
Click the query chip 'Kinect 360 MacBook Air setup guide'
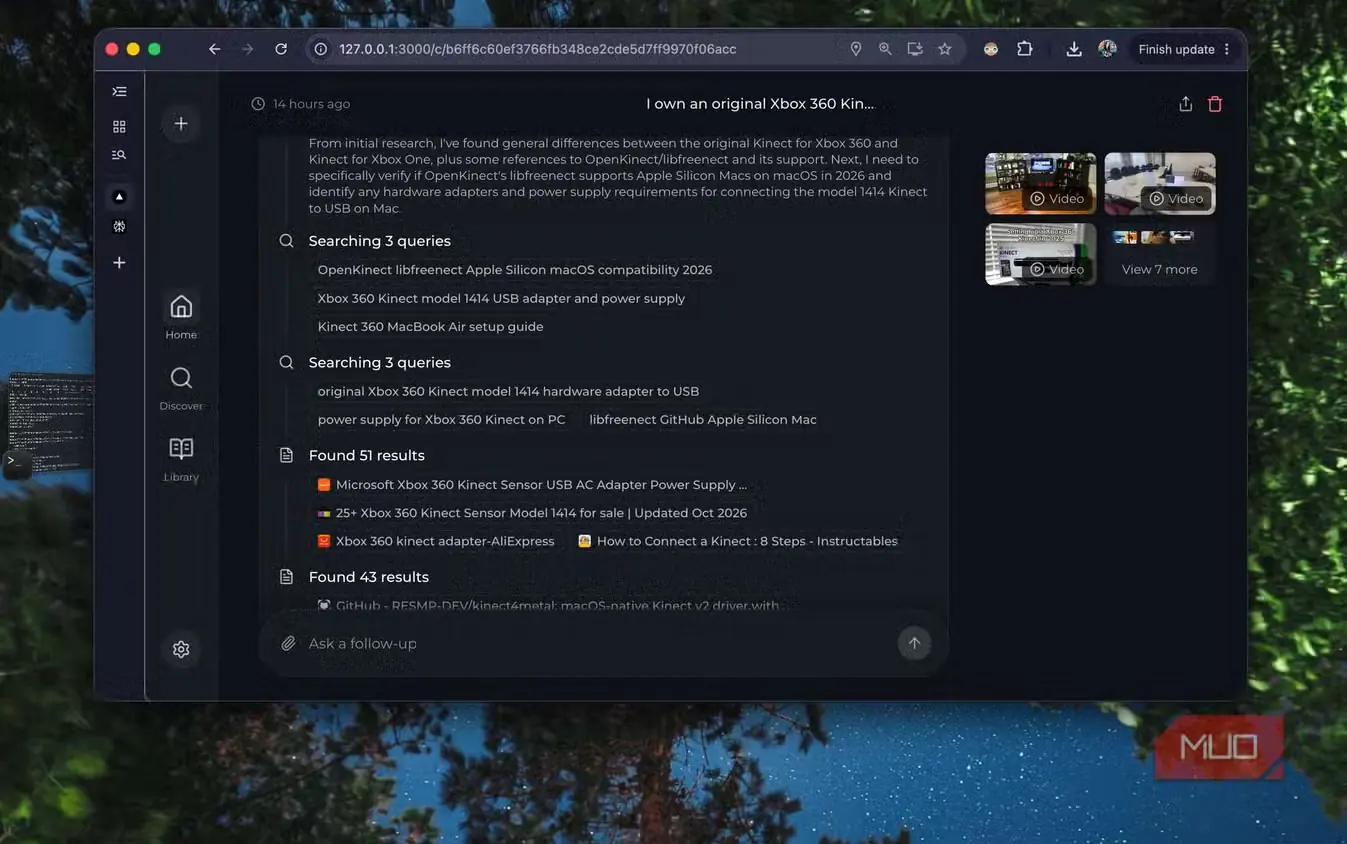tap(431, 327)
